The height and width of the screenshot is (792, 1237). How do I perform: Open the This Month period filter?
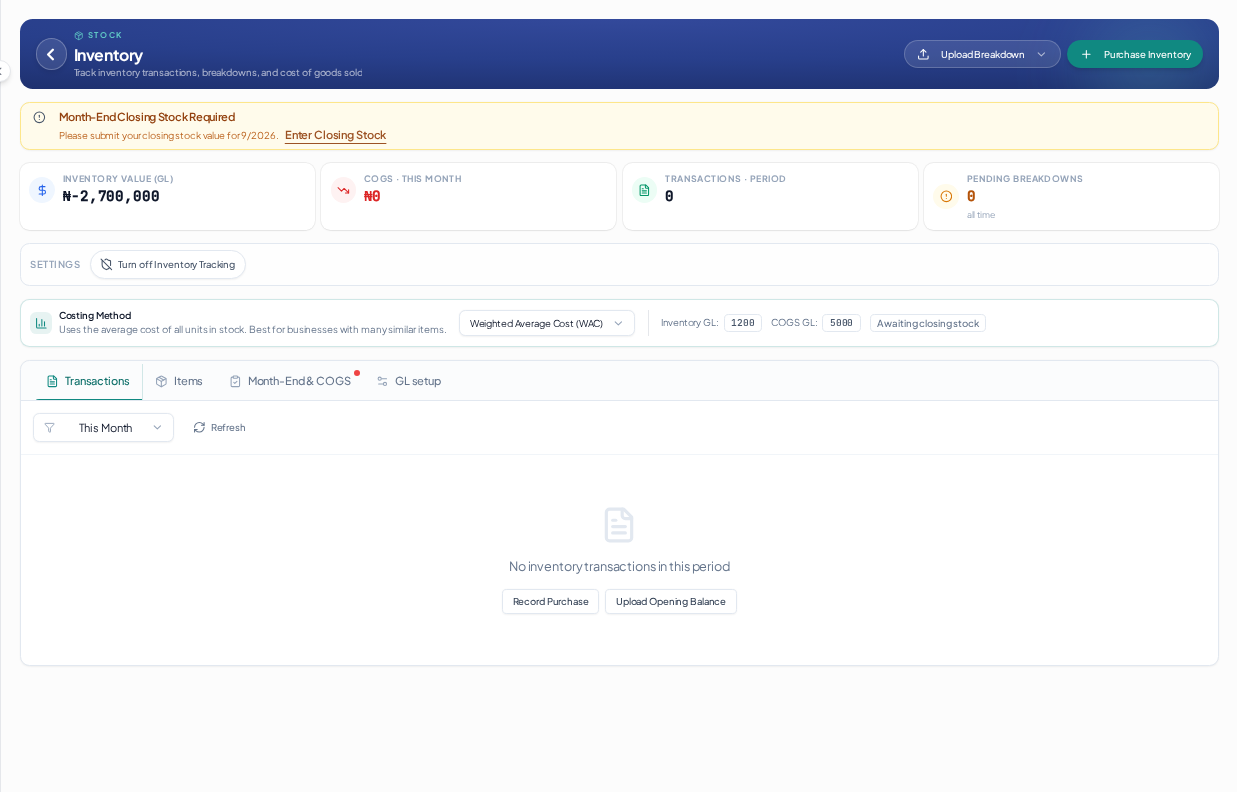point(103,428)
